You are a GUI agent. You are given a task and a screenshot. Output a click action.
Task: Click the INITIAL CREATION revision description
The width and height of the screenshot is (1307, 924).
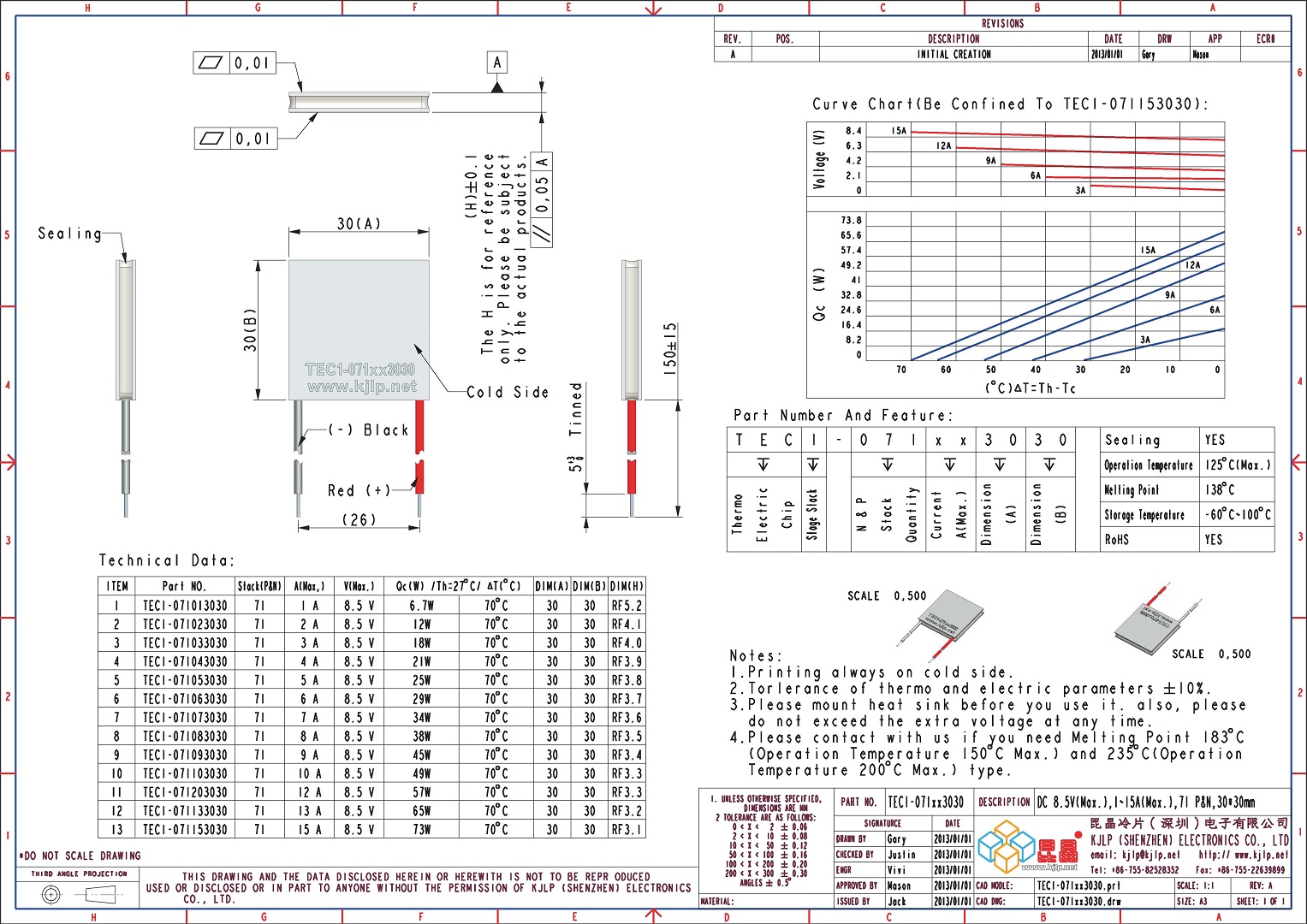(954, 54)
